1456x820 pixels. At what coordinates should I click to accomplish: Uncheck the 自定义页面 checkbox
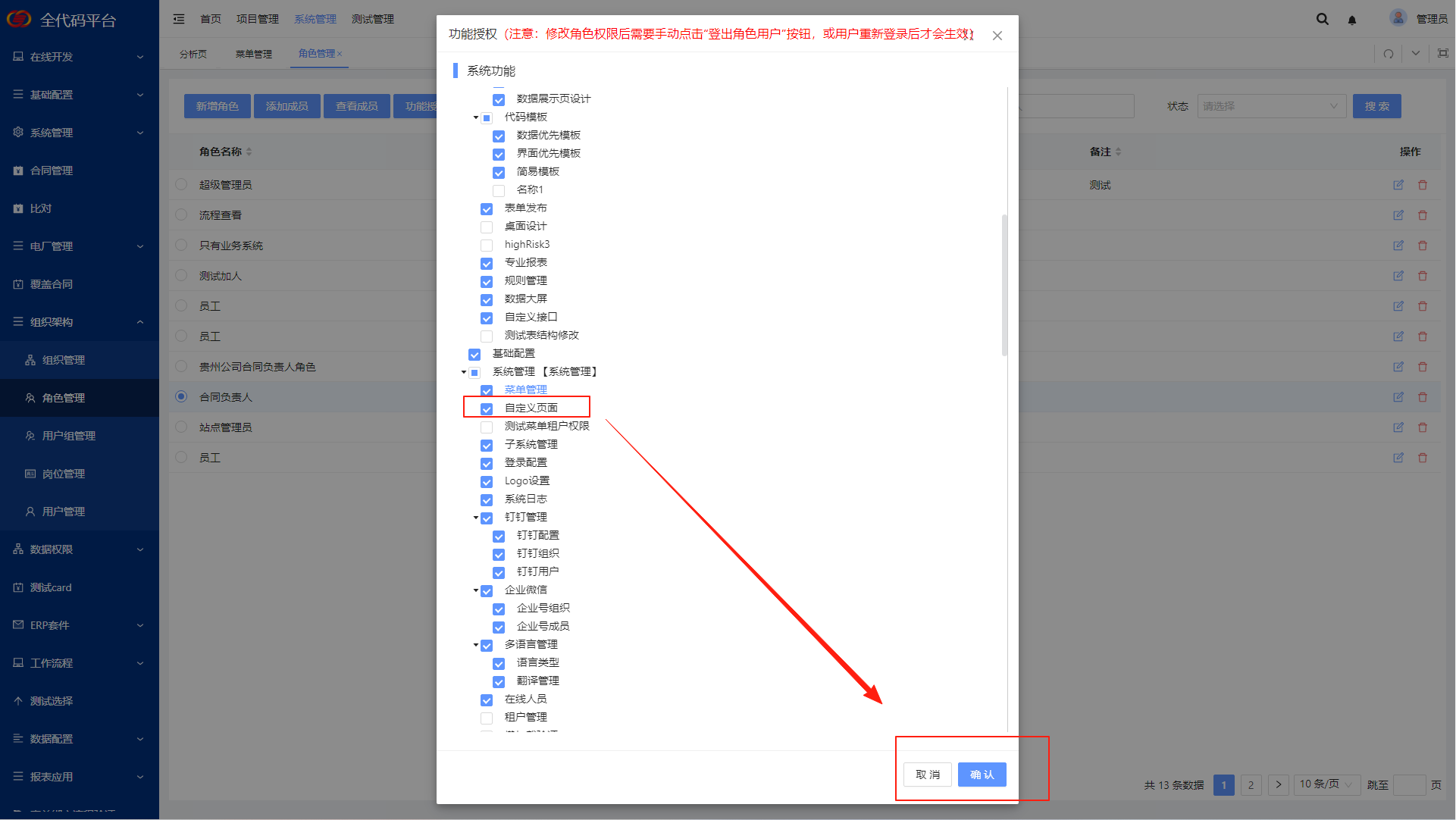(x=487, y=408)
